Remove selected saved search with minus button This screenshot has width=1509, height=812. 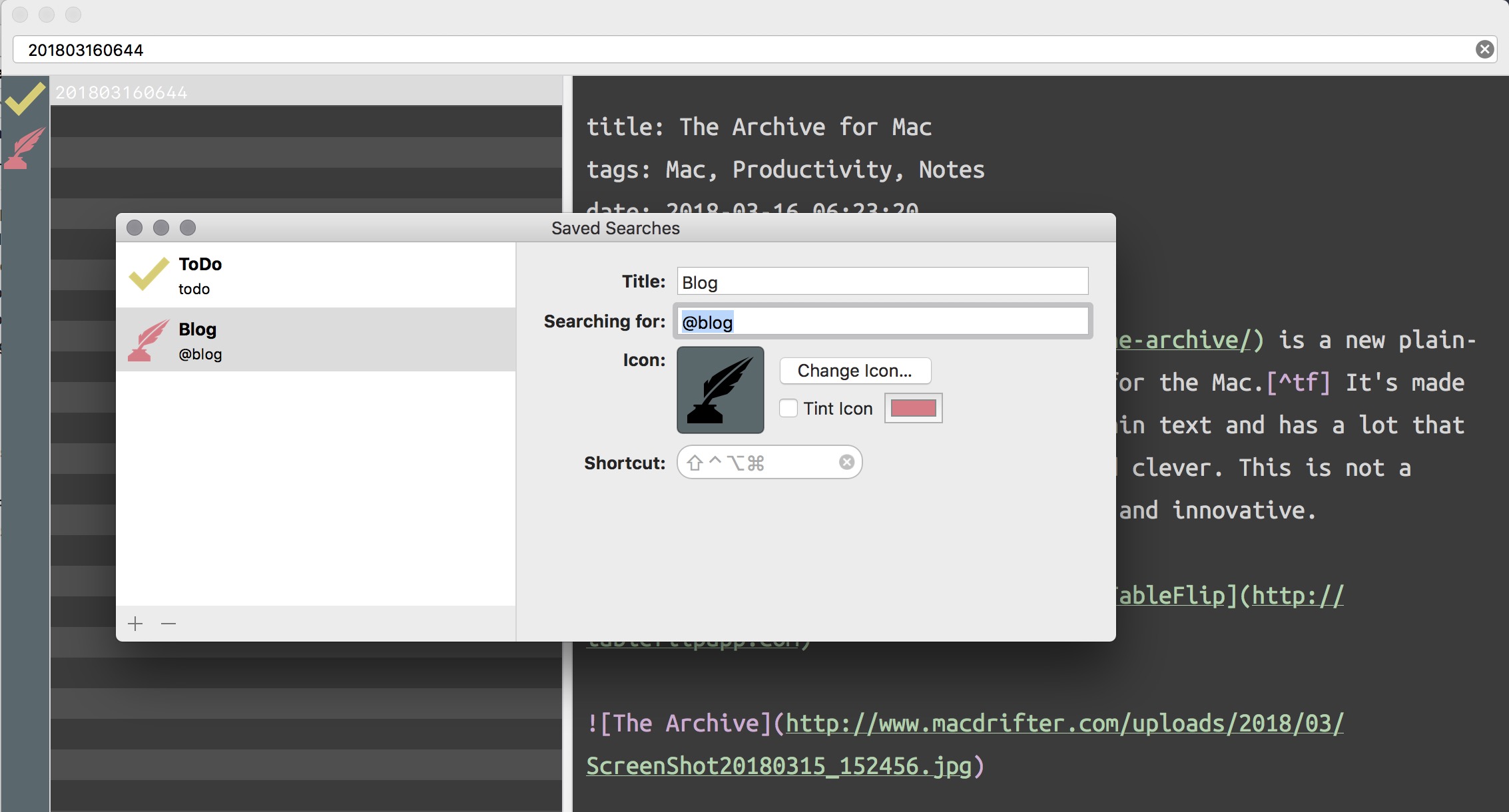click(168, 624)
